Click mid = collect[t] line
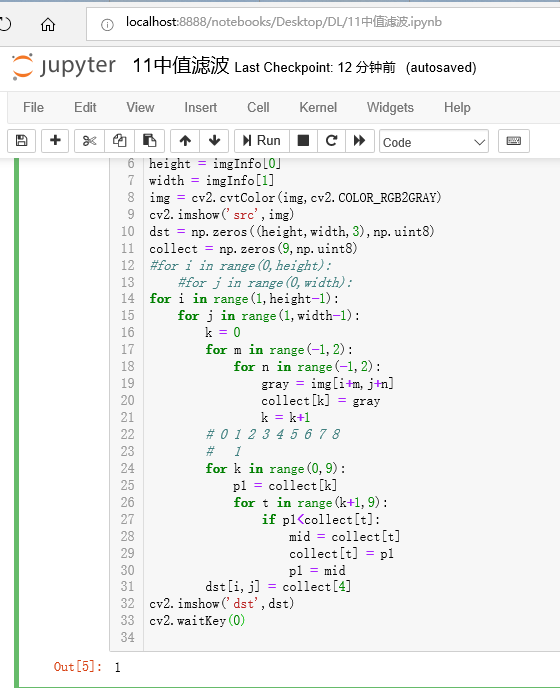560x691 pixels. (x=345, y=536)
